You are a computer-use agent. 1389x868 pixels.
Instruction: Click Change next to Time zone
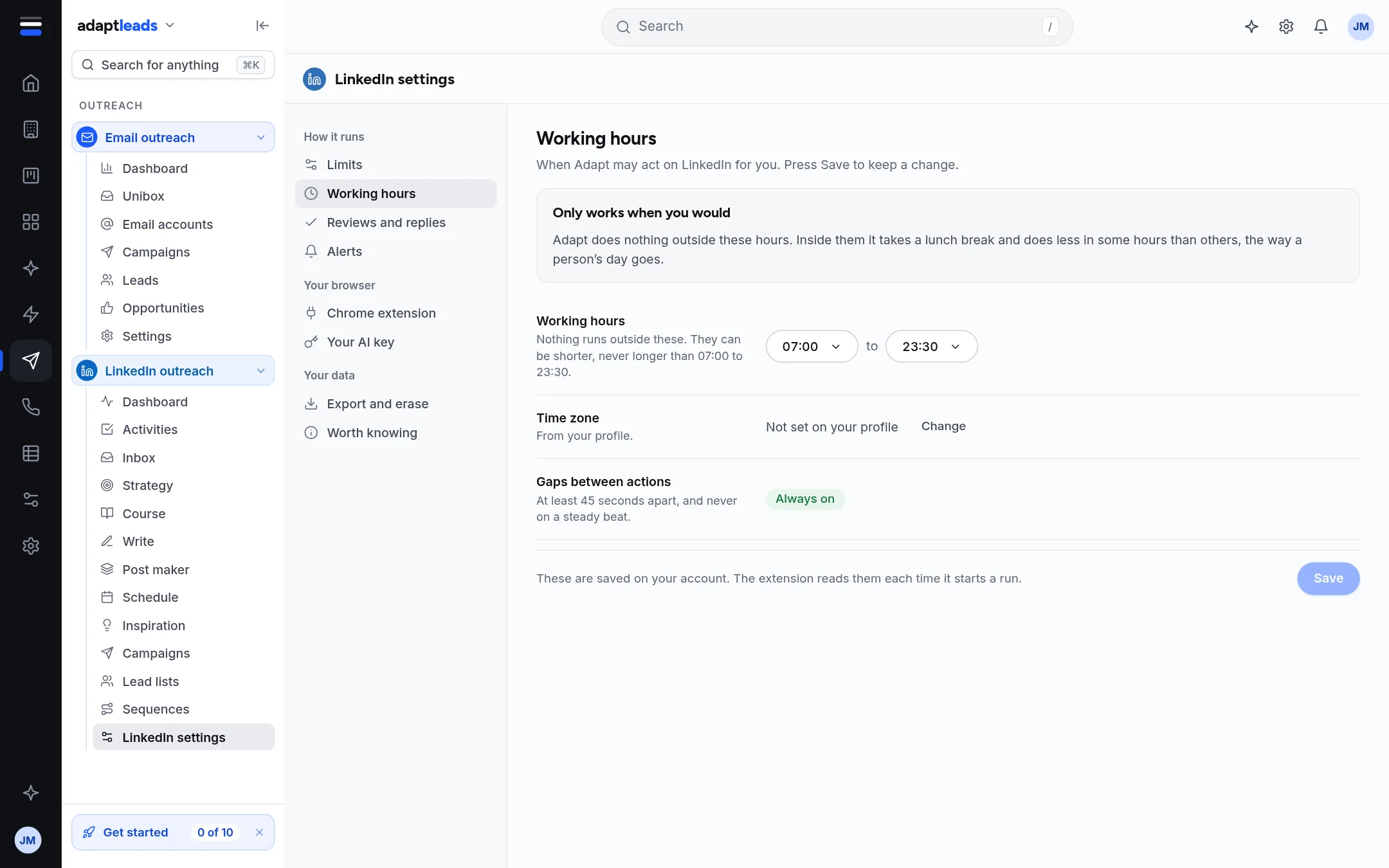tap(943, 426)
